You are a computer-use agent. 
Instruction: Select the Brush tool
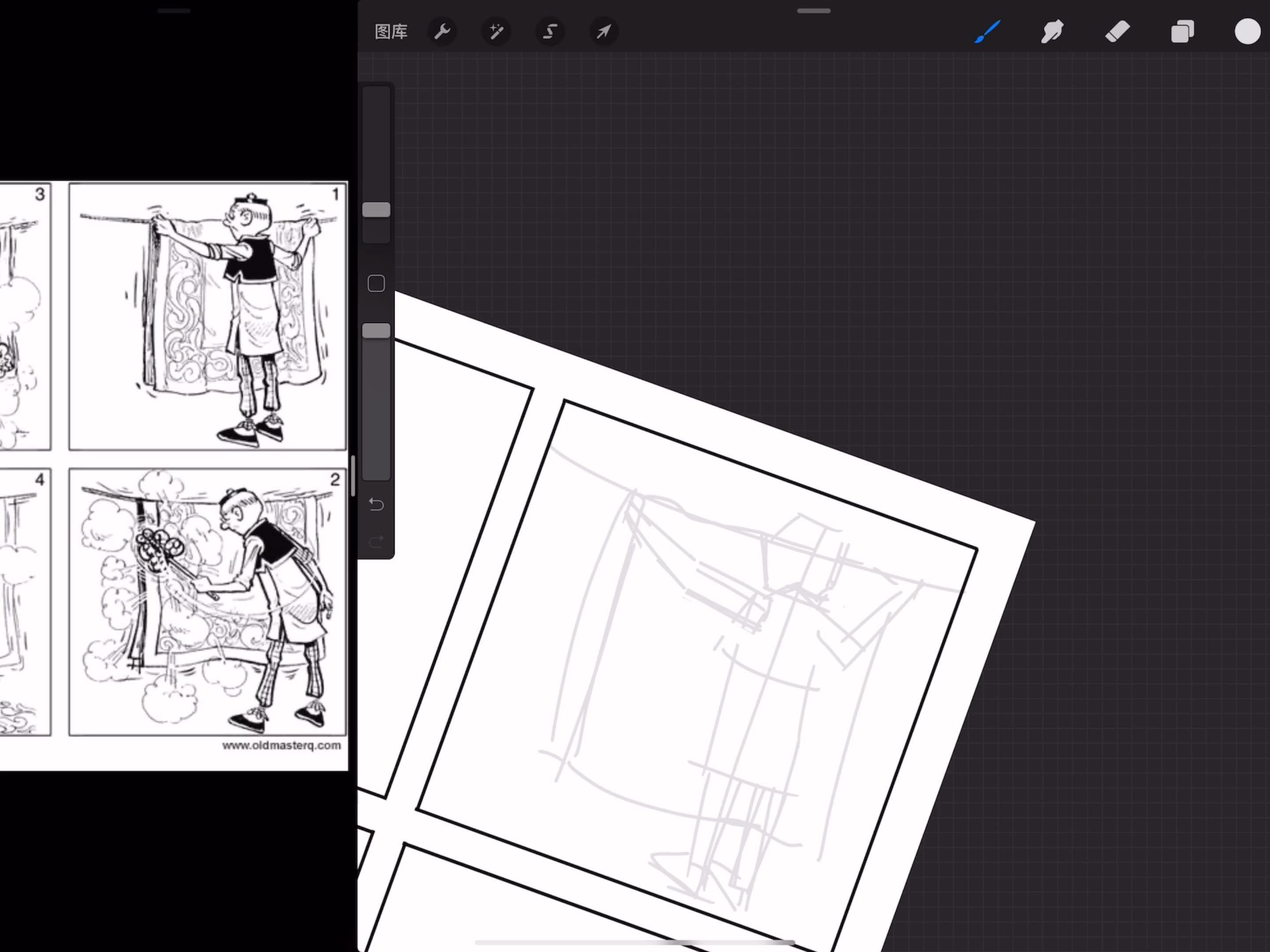click(987, 32)
